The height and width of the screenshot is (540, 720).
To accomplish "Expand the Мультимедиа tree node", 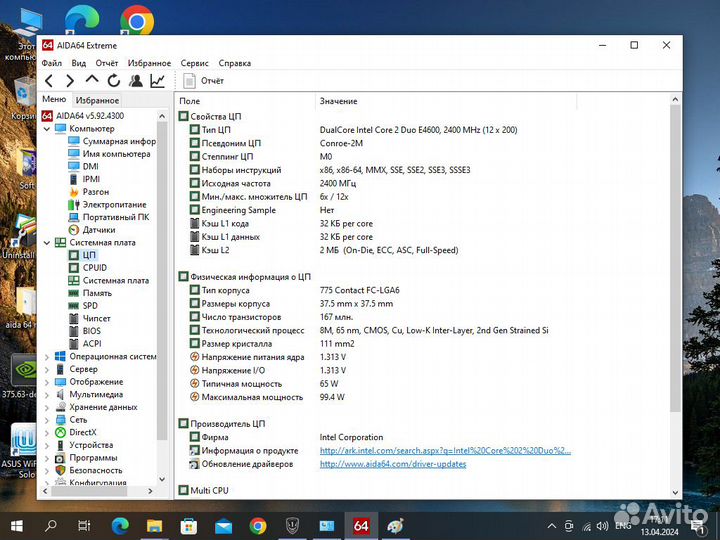I will [46, 394].
